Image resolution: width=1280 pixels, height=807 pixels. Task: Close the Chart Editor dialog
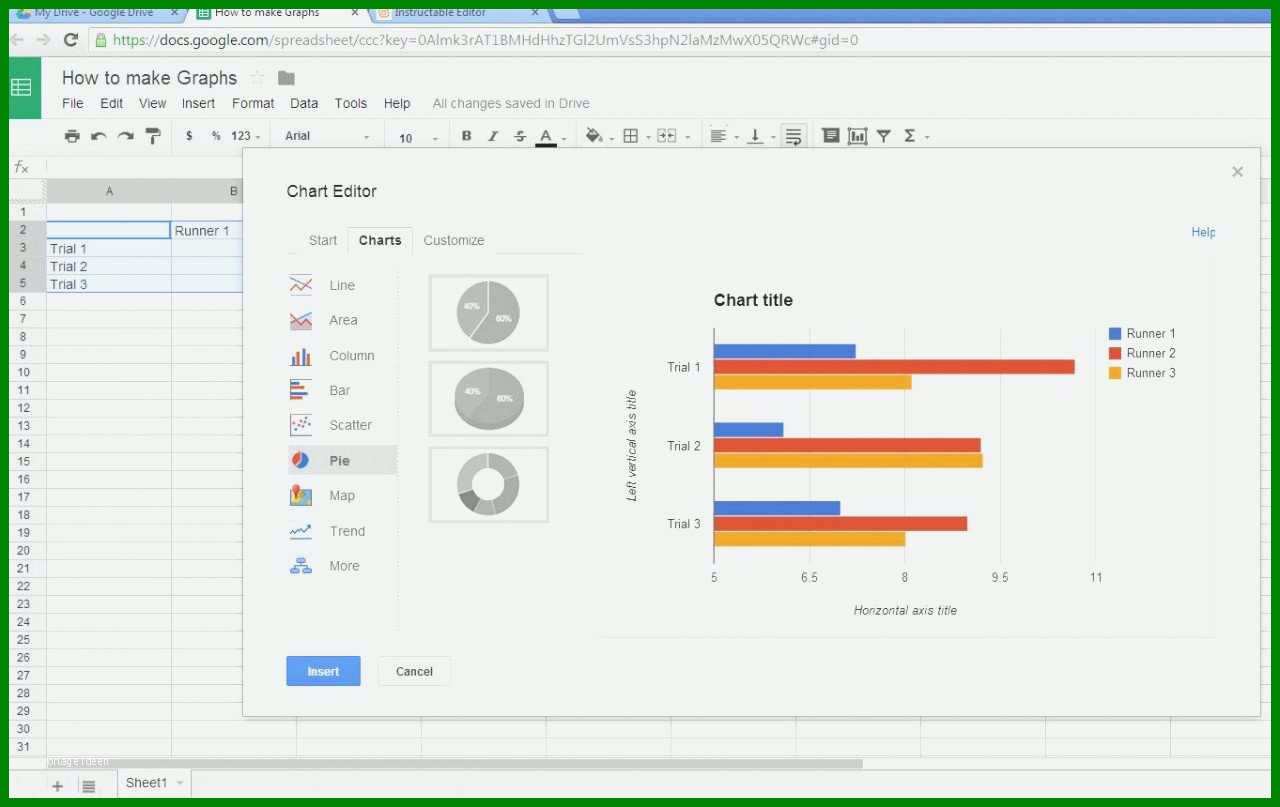(x=1237, y=172)
